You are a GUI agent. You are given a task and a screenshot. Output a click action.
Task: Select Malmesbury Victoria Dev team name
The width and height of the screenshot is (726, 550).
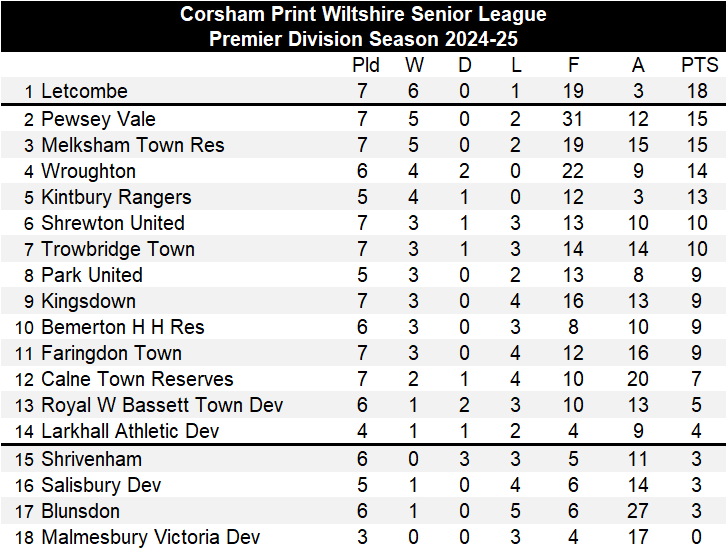[150, 538]
